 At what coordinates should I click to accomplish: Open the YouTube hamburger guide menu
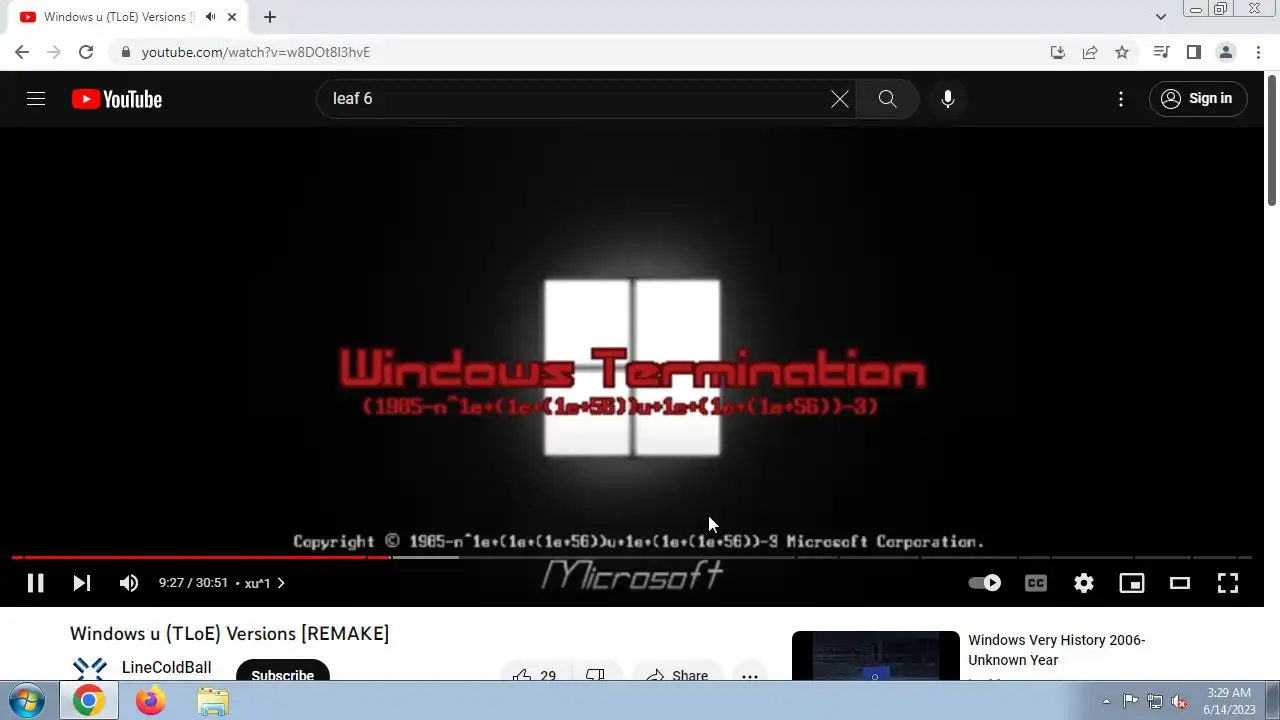click(x=36, y=99)
